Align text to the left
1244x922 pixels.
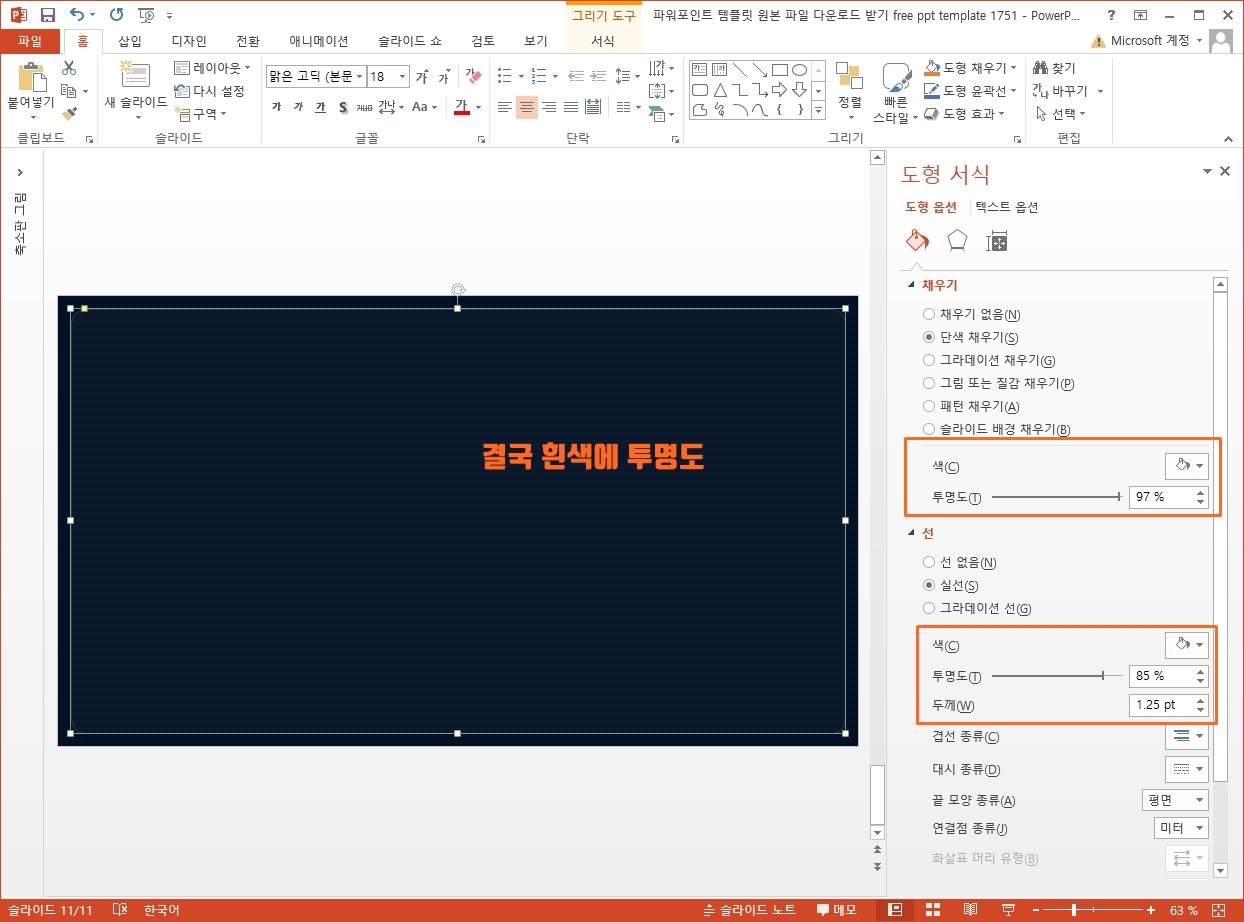[x=505, y=107]
